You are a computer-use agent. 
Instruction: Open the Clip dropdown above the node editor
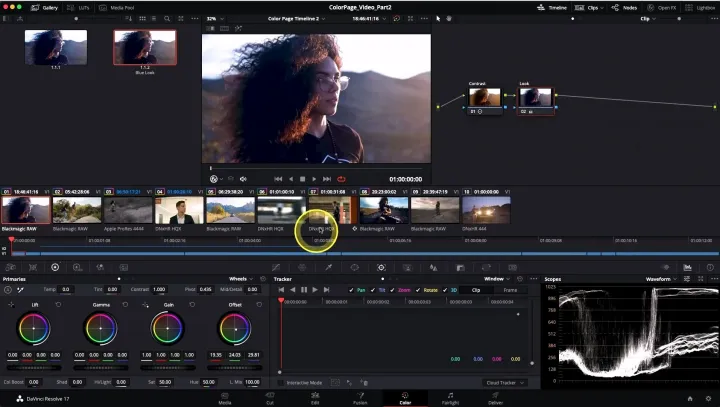tap(648, 19)
